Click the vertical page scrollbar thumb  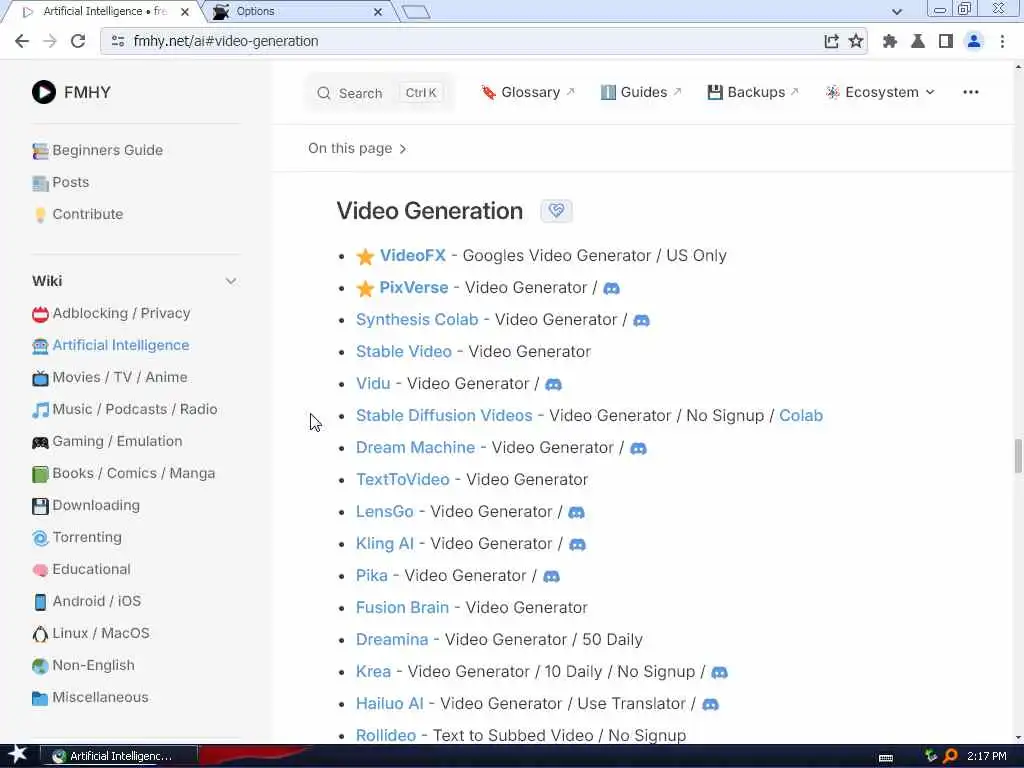click(x=1017, y=456)
